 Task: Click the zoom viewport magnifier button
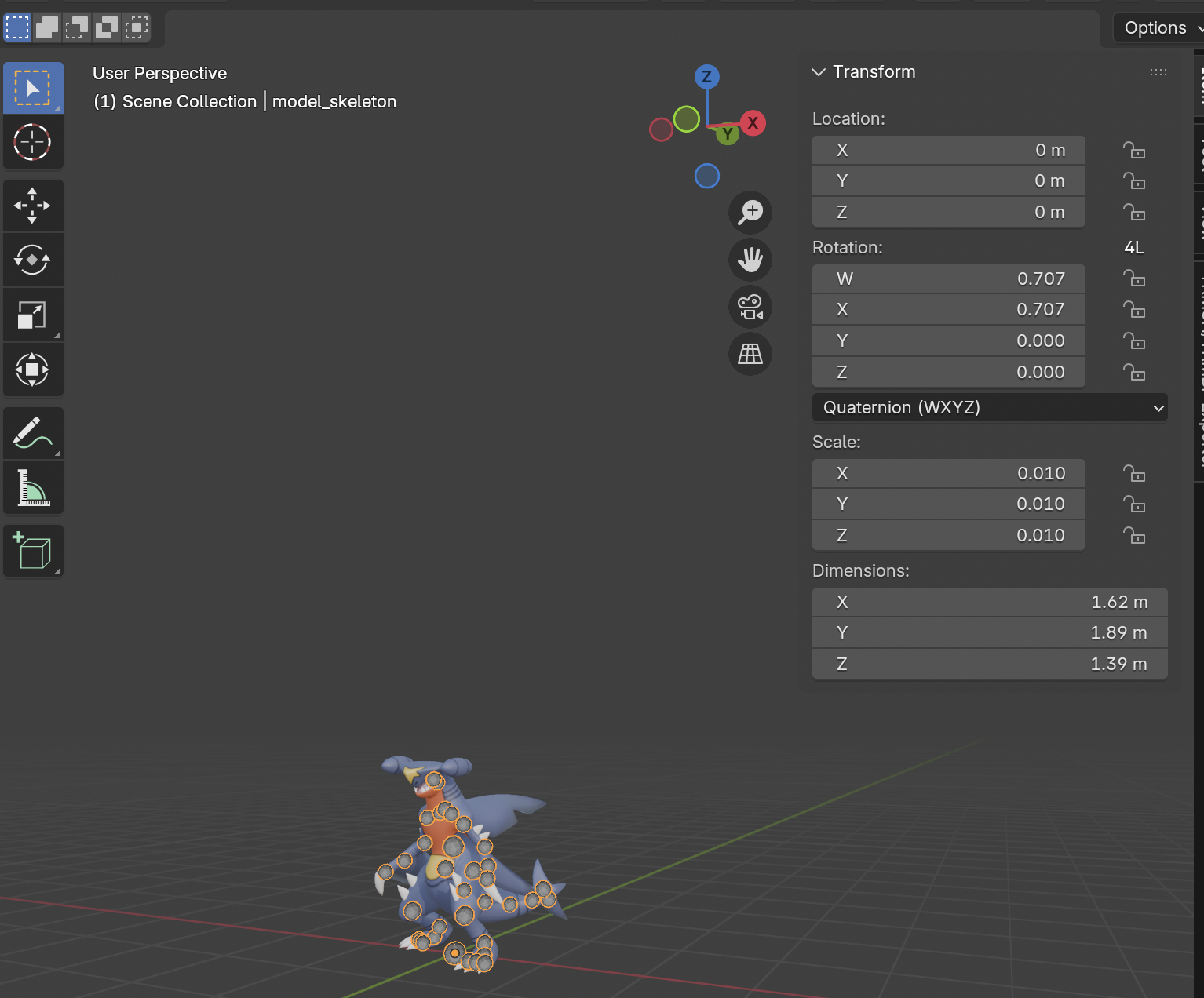point(750,213)
